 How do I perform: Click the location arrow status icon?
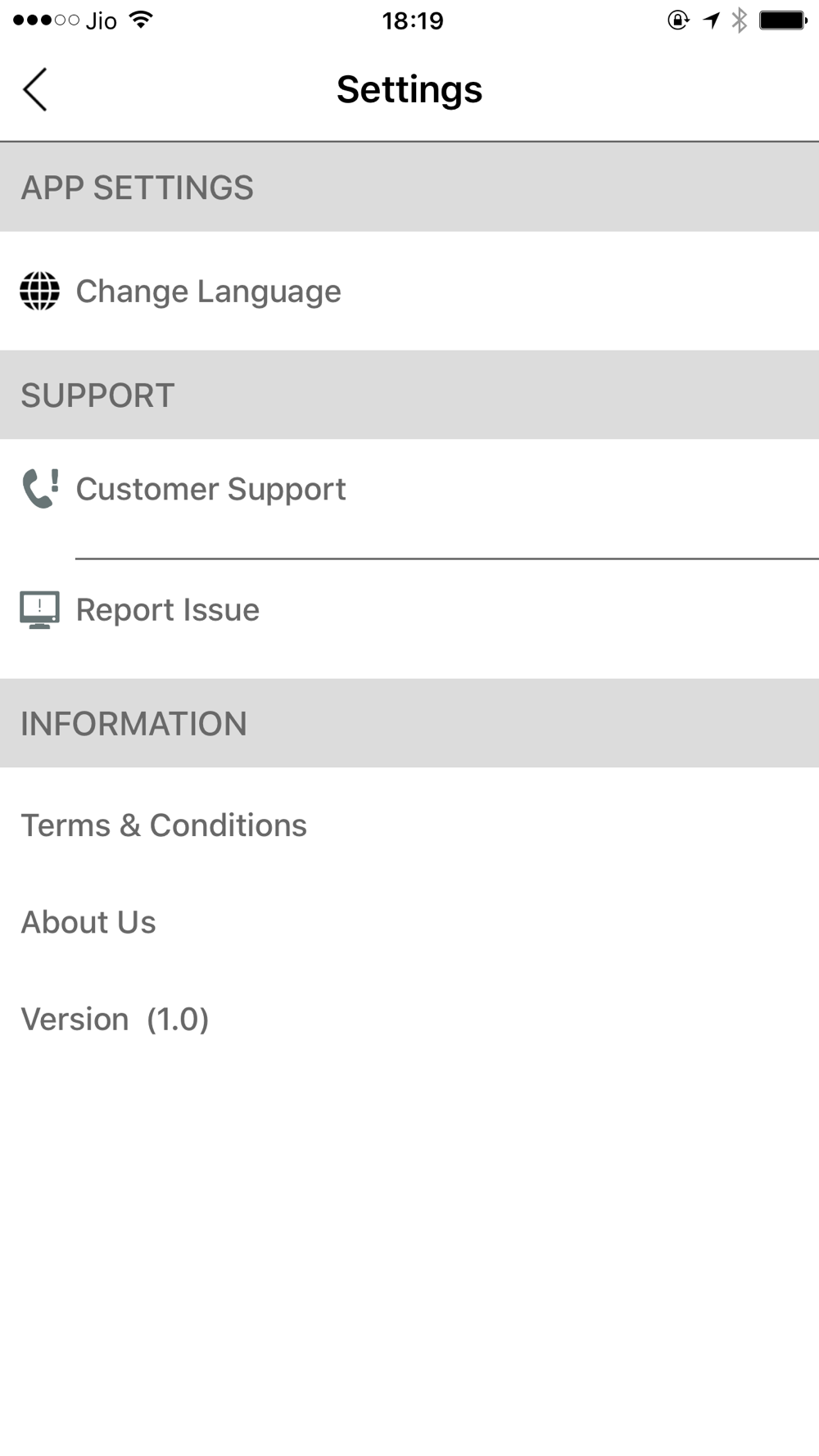click(x=711, y=20)
